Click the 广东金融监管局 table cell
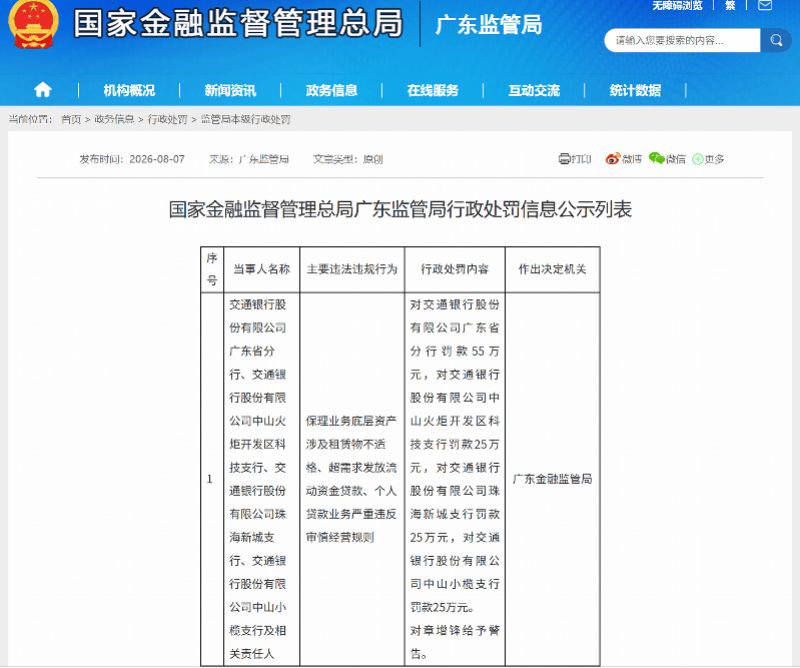 click(553, 479)
